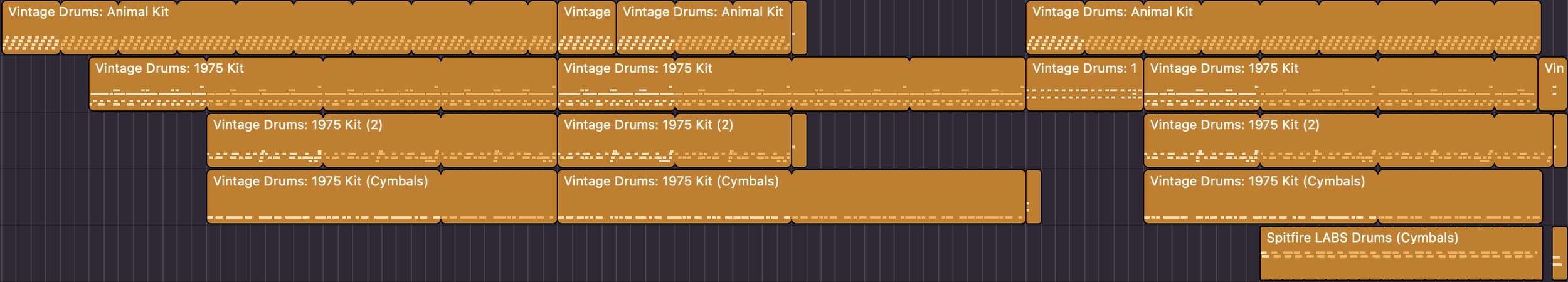Screen dimensions: 1568x282
Task: Click the tiny unnamed region after the middle Animal Kit
Action: 799,28
